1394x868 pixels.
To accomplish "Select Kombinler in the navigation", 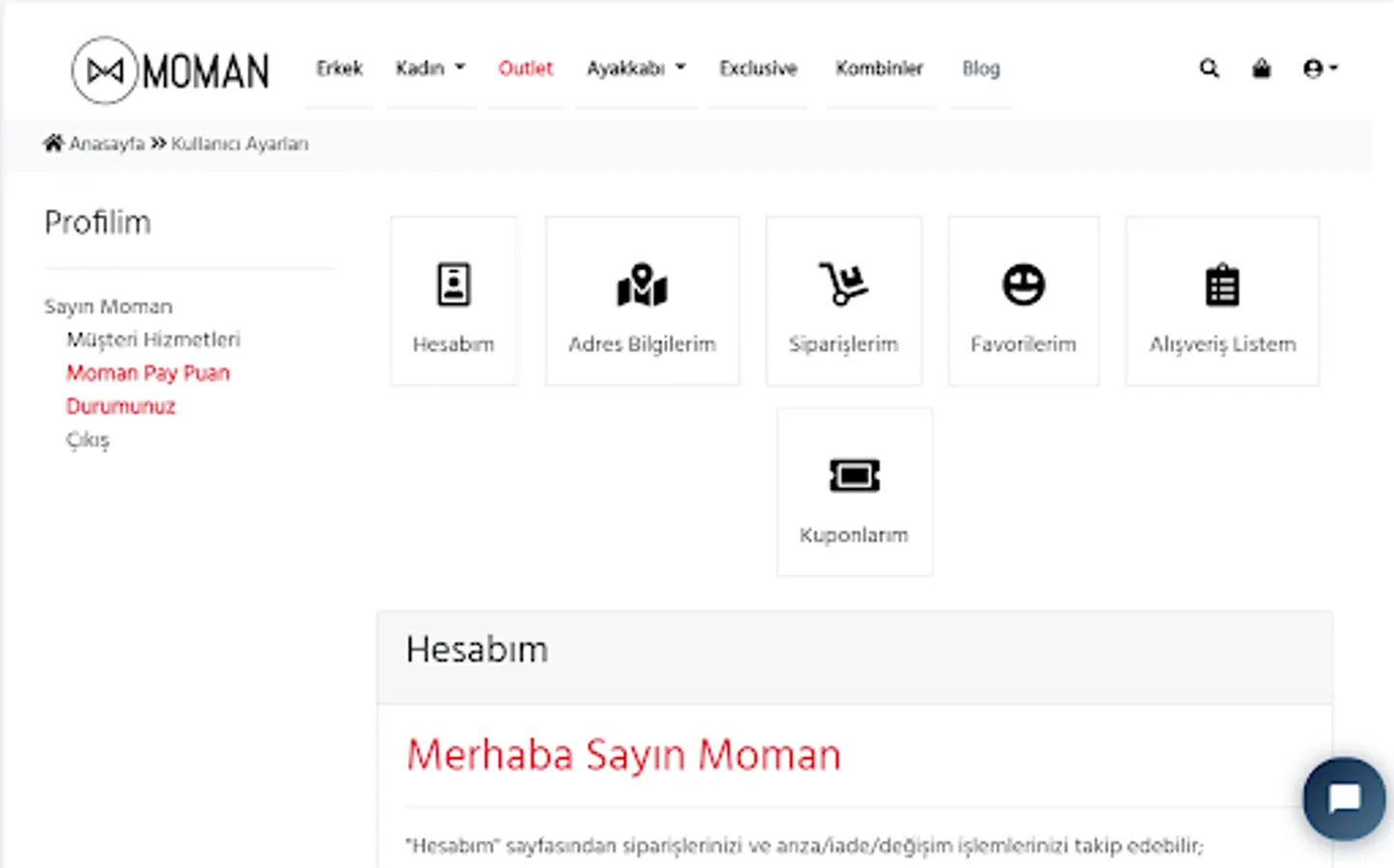I will click(x=880, y=68).
